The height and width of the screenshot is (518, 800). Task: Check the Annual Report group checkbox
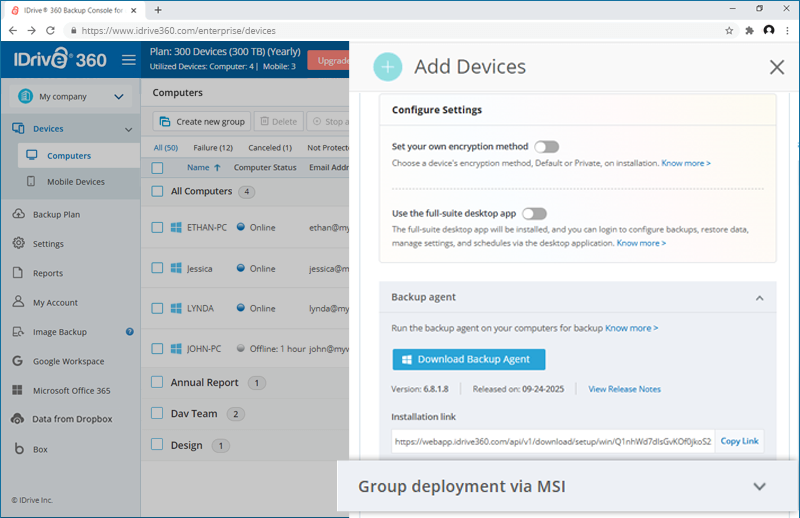[x=157, y=382]
